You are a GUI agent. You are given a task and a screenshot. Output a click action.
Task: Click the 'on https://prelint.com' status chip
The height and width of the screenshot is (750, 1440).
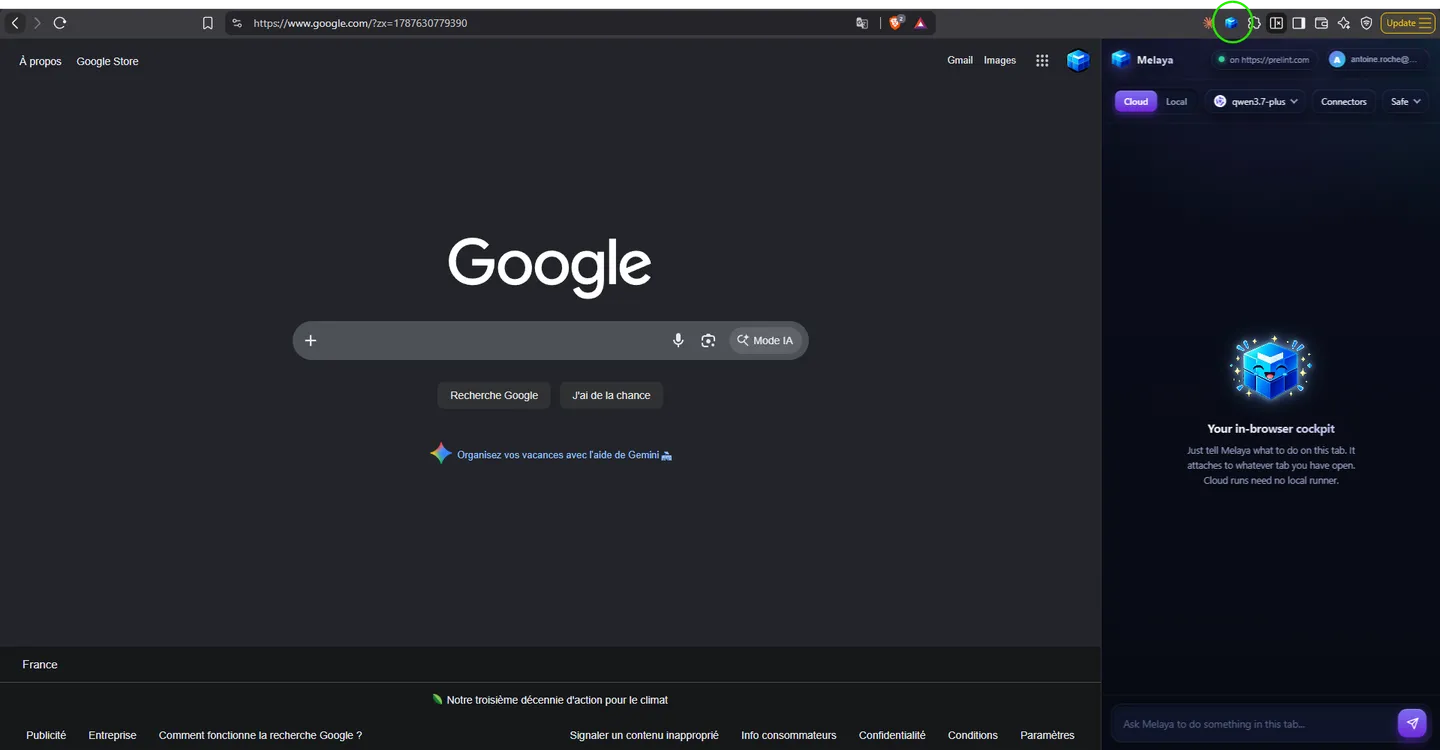tap(1263, 60)
